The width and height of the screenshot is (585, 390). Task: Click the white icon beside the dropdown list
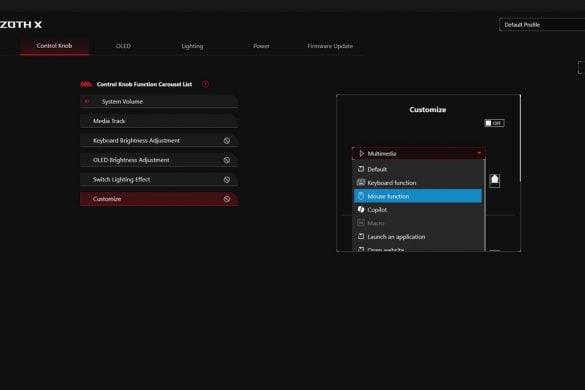click(494, 181)
